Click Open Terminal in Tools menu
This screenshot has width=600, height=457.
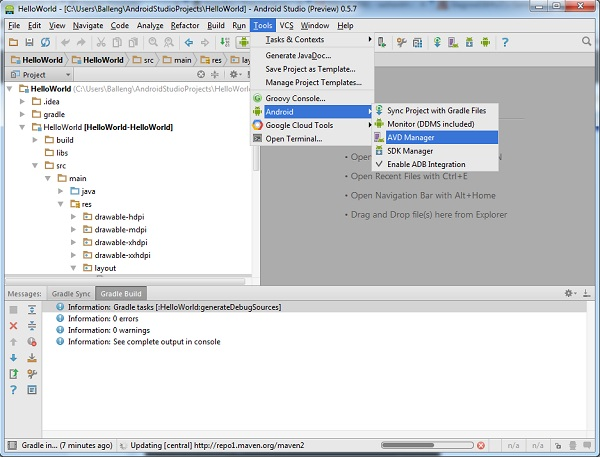tap(293, 139)
